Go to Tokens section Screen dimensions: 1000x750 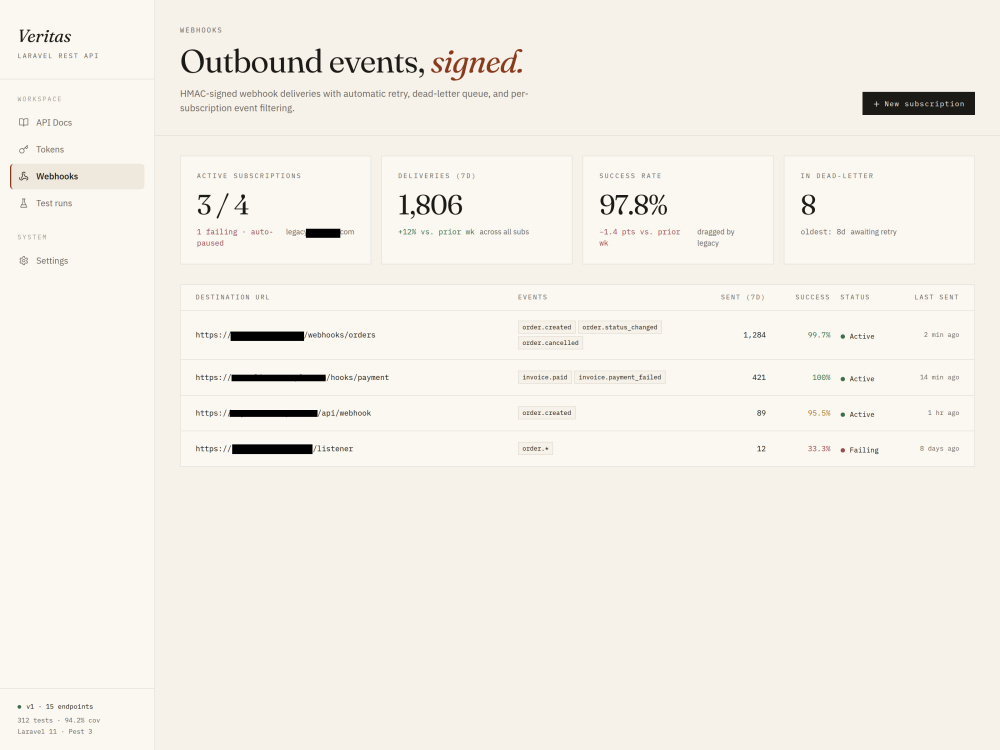[77, 149]
